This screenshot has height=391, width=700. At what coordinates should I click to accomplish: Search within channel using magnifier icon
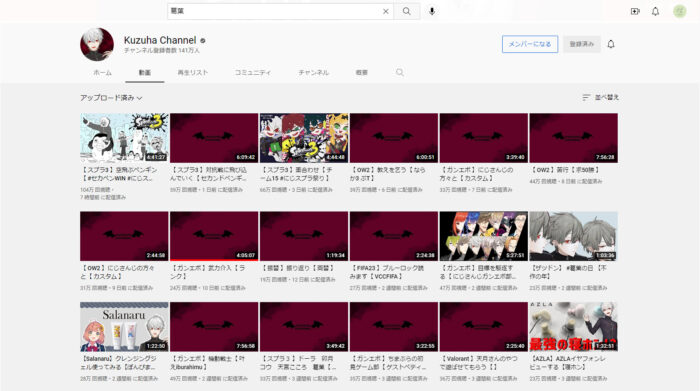(x=400, y=72)
